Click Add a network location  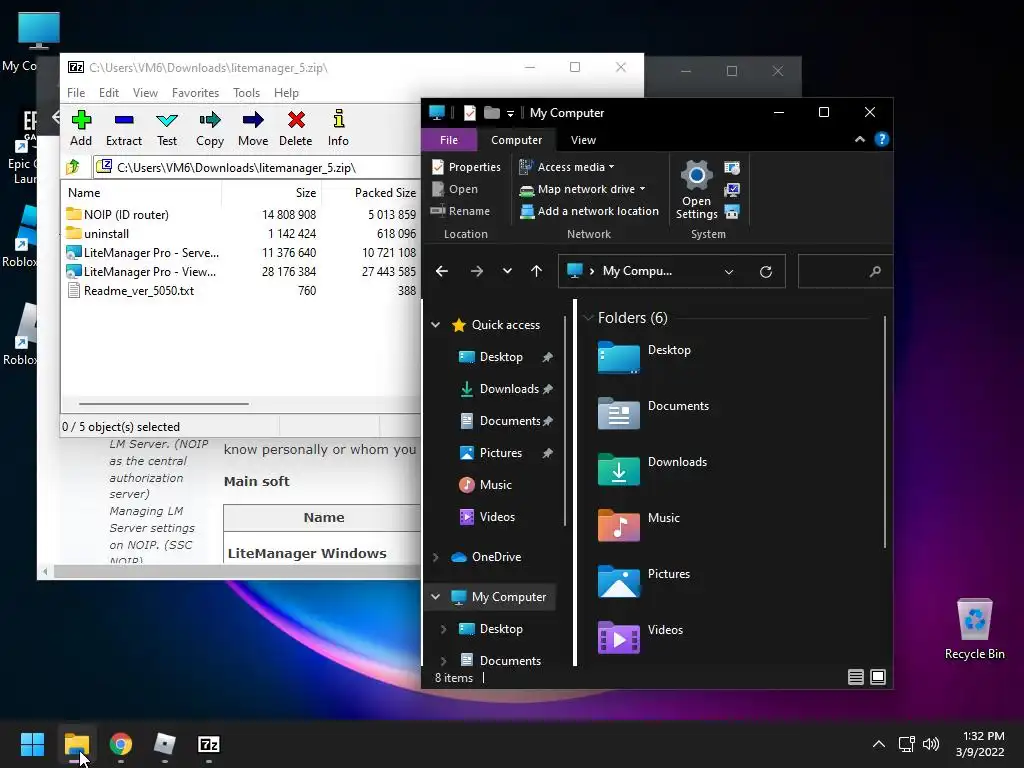point(589,211)
